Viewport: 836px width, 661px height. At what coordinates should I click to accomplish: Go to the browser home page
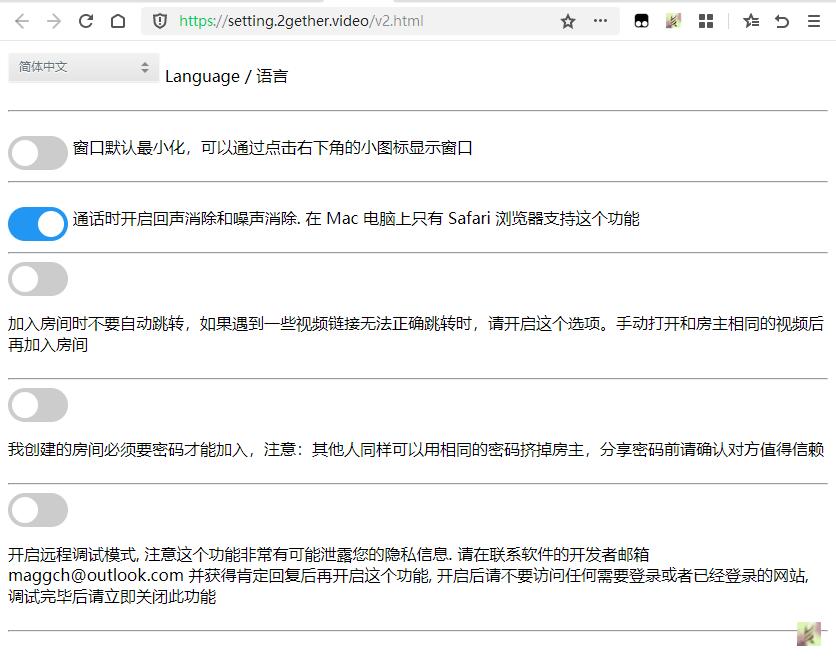point(118,21)
